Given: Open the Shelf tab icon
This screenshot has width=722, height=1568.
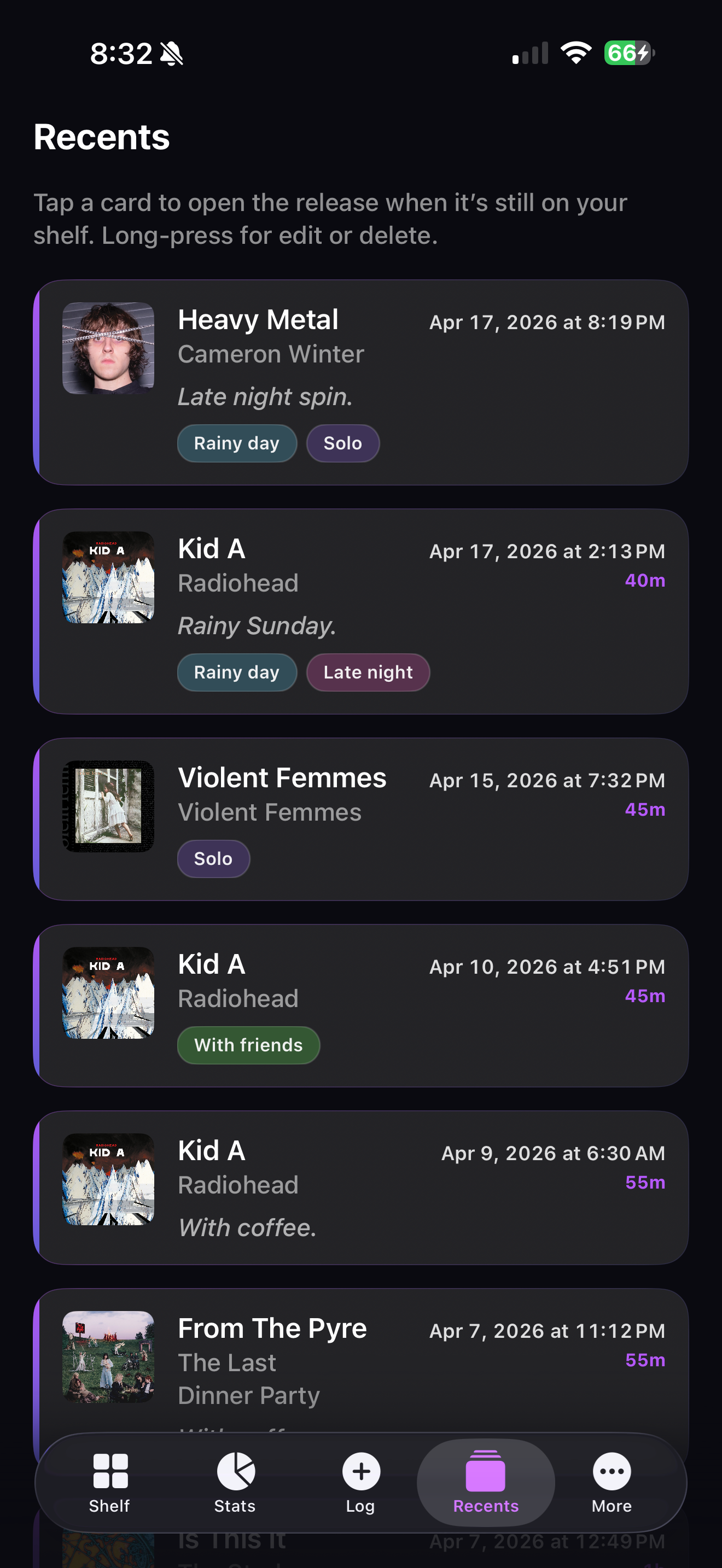Looking at the screenshot, I should [x=110, y=1471].
